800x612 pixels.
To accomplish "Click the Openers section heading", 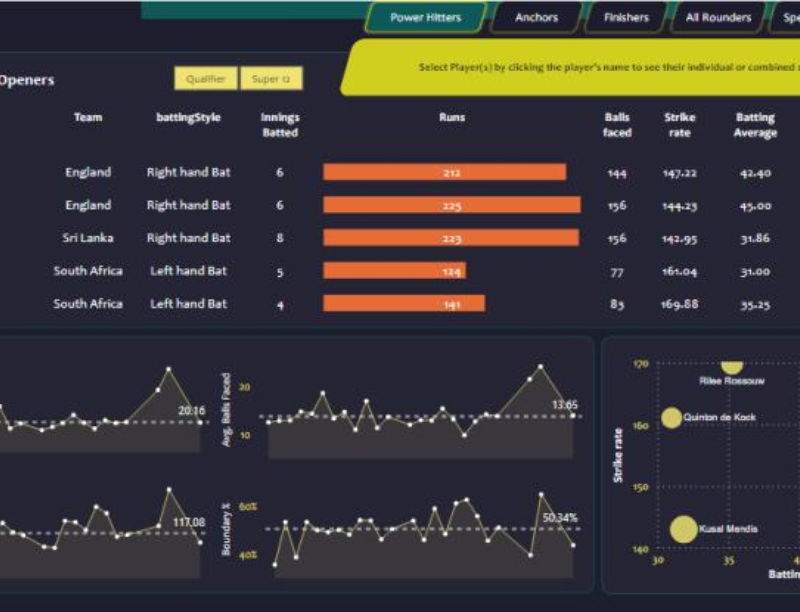I will [x=26, y=80].
